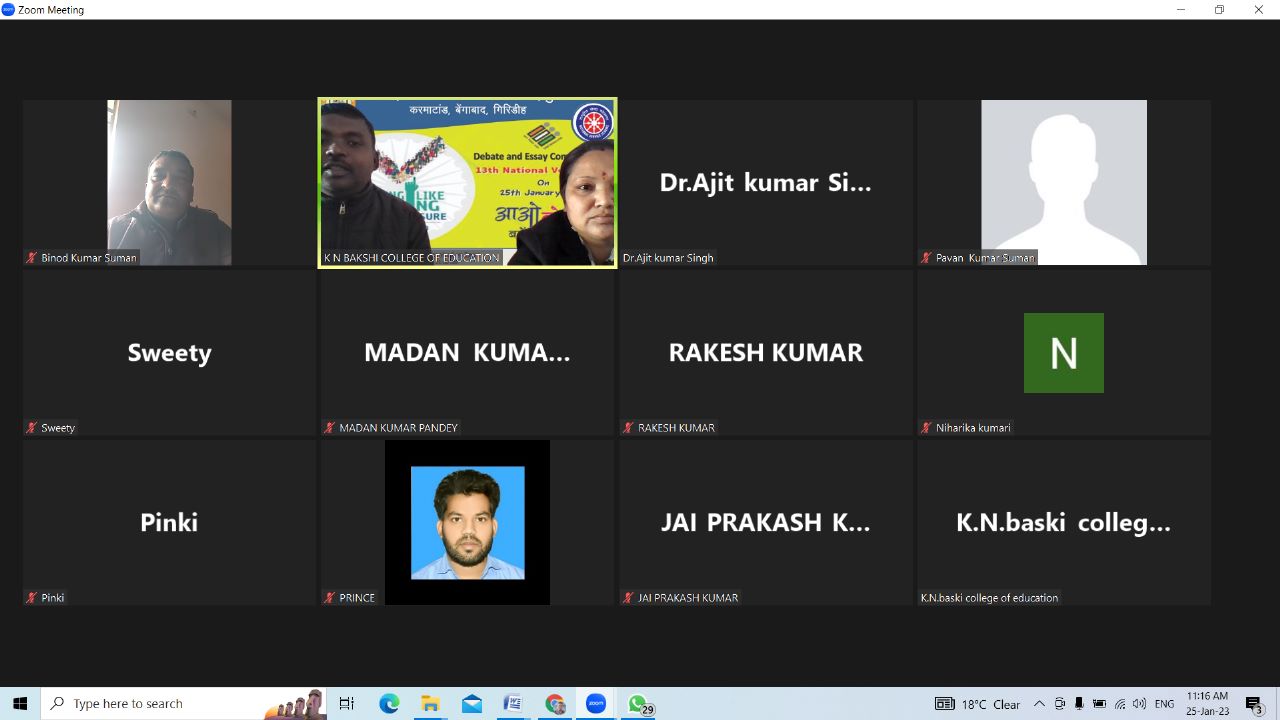Image resolution: width=1280 pixels, height=720 pixels.
Task: Select K N BAKSHI COLLEGE OF EDUCATION video tile
Action: click(467, 182)
